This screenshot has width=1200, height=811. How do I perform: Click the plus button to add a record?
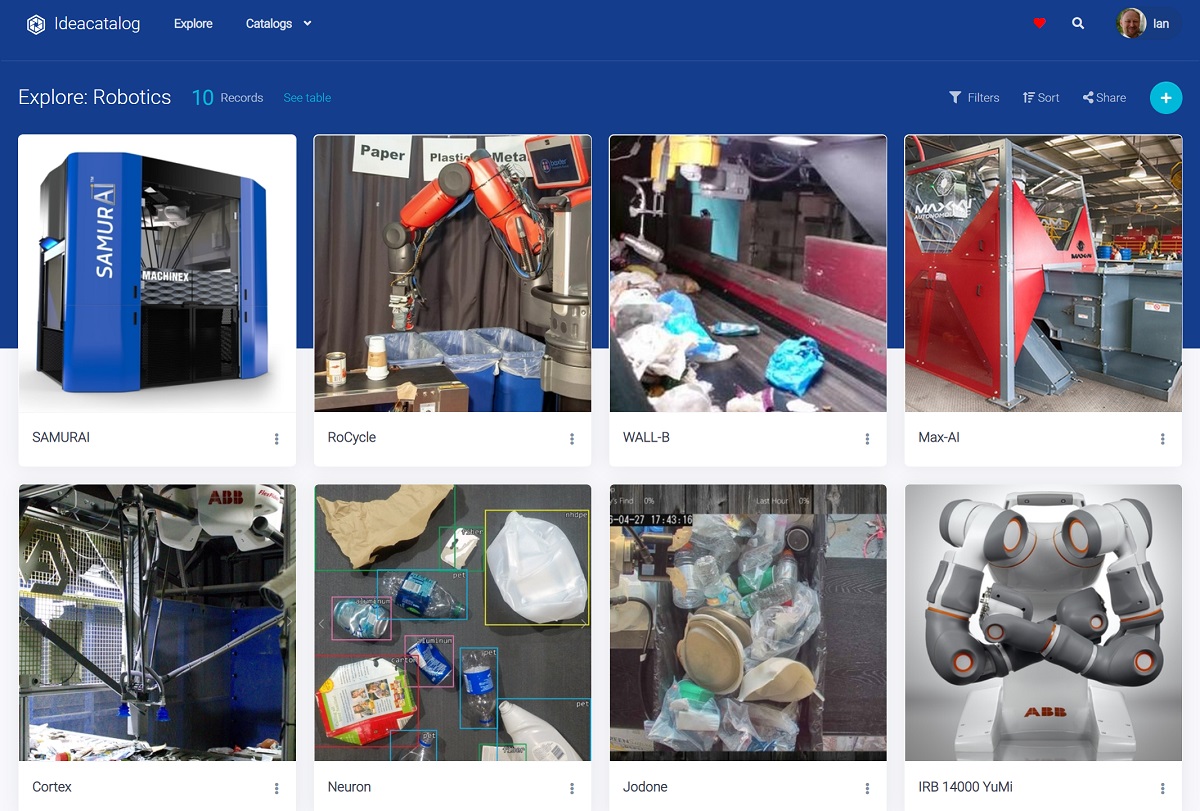tap(1166, 97)
